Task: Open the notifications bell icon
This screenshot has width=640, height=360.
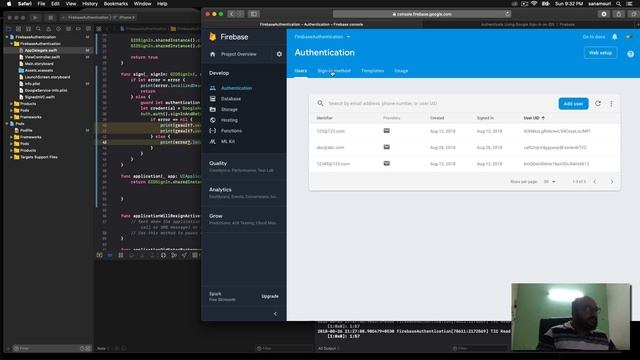Action: [615, 37]
